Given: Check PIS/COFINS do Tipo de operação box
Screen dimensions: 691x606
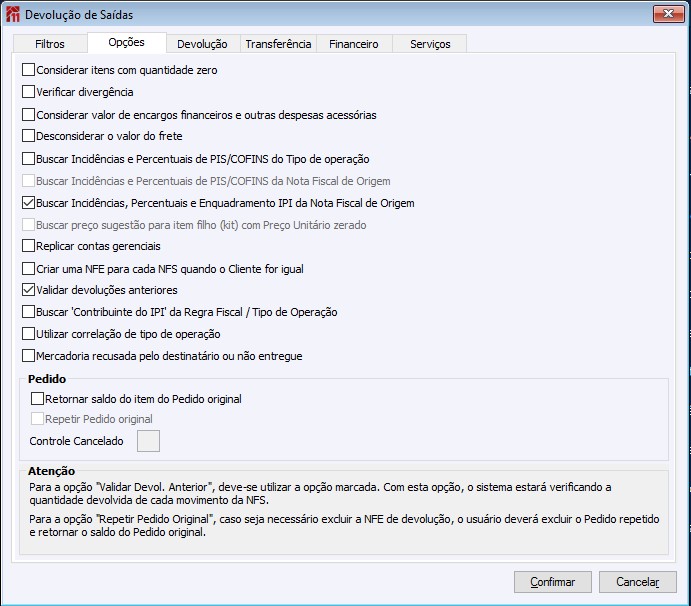Looking at the screenshot, I should (x=29, y=159).
